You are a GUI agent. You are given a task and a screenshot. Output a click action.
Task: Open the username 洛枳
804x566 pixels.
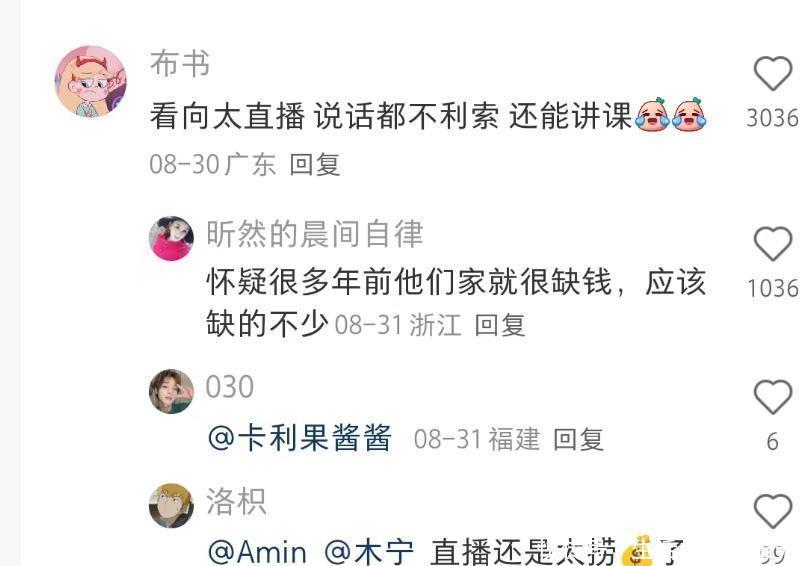pos(236,501)
